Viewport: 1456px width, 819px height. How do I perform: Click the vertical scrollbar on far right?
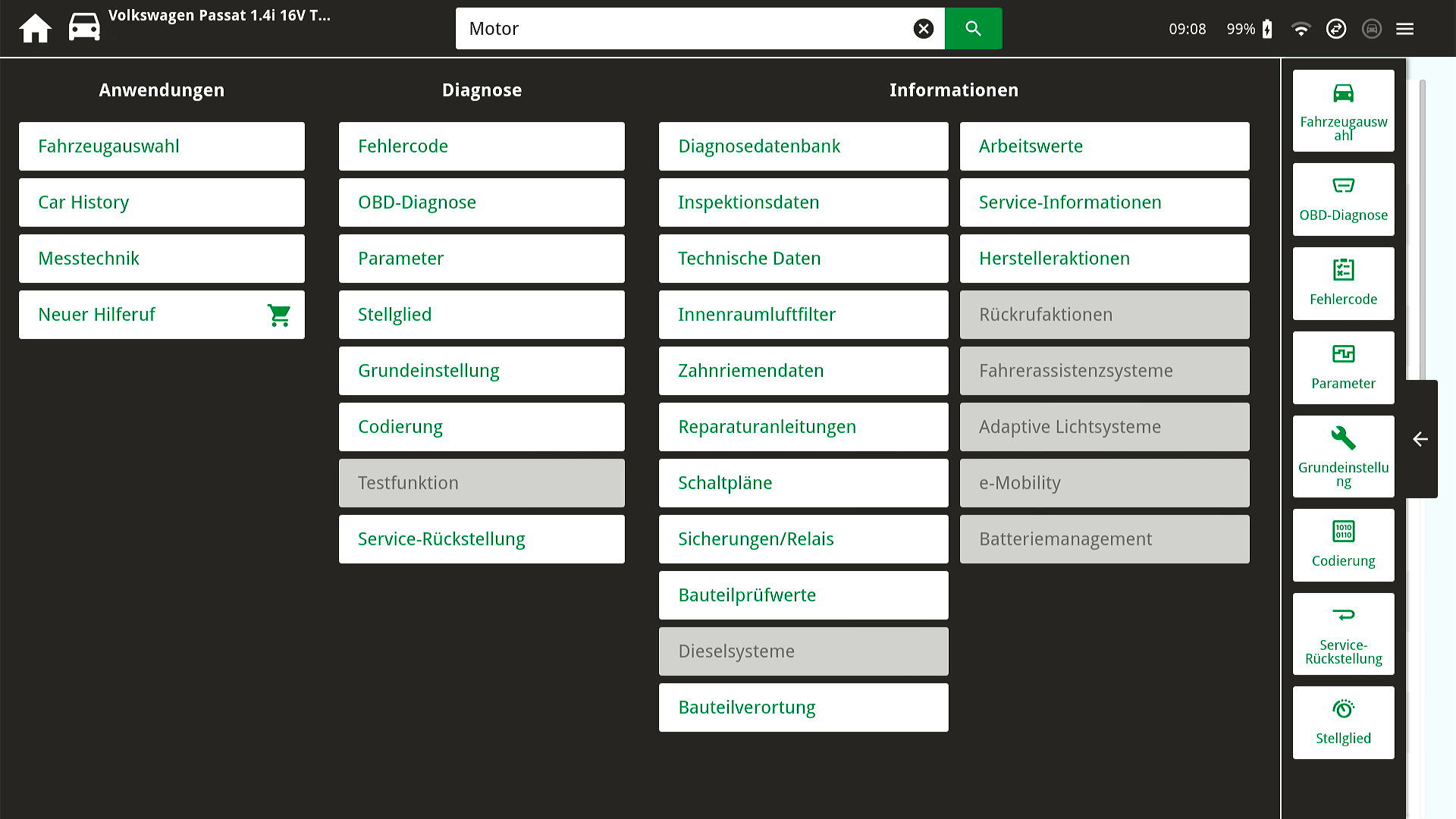(x=1422, y=227)
